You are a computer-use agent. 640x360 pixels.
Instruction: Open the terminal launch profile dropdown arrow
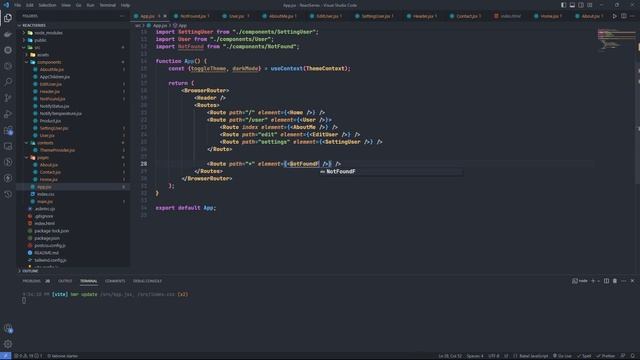pyautogui.click(x=598, y=281)
